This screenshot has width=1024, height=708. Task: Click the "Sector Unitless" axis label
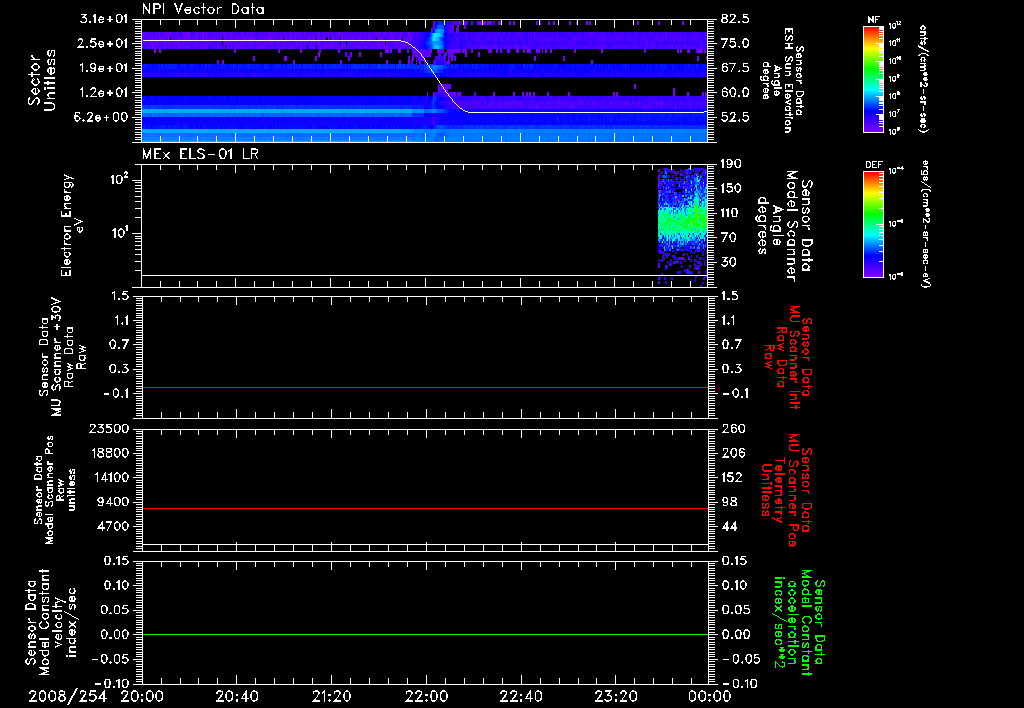click(42, 80)
